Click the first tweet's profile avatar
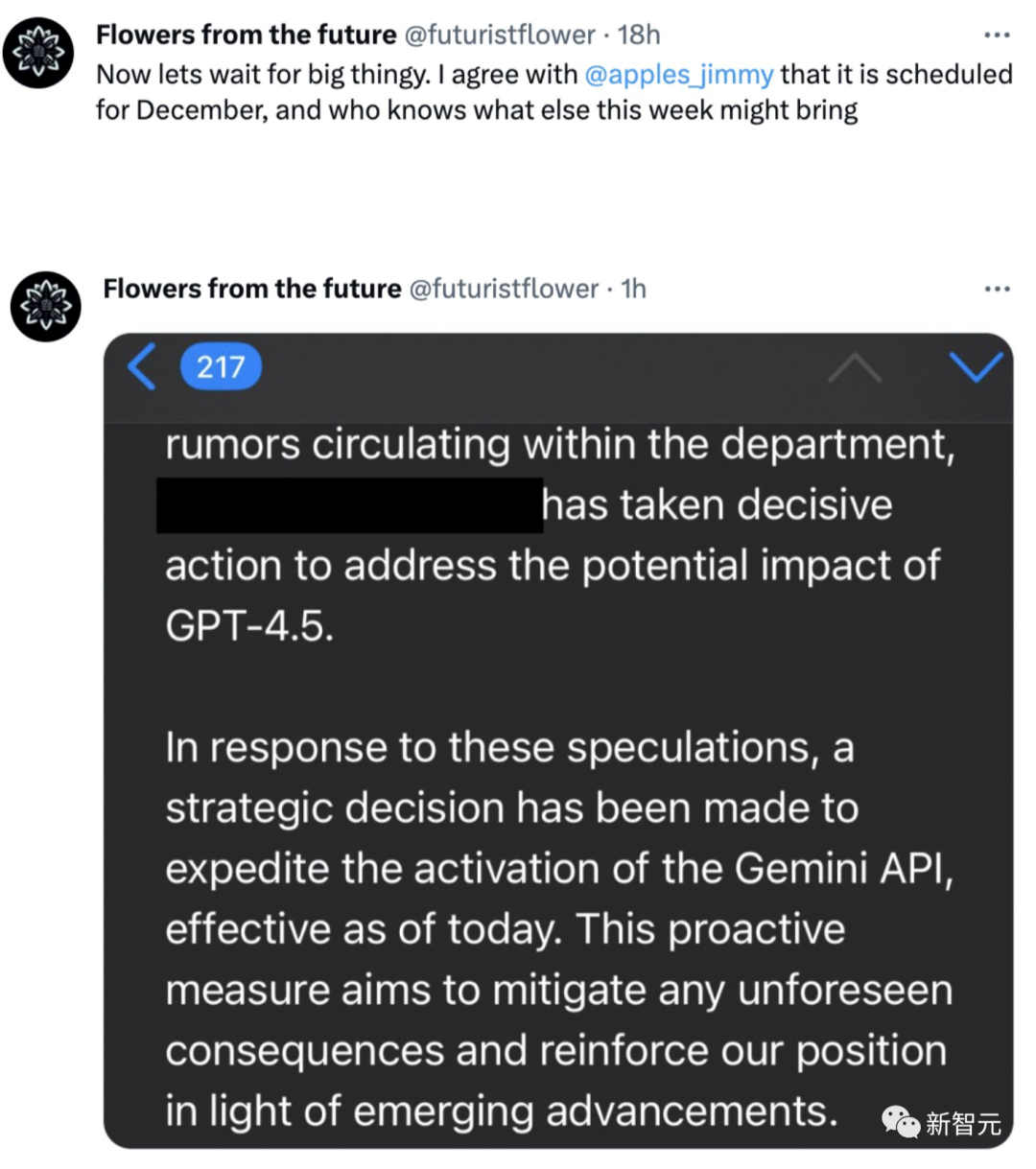The height and width of the screenshot is (1169, 1036). (38, 53)
